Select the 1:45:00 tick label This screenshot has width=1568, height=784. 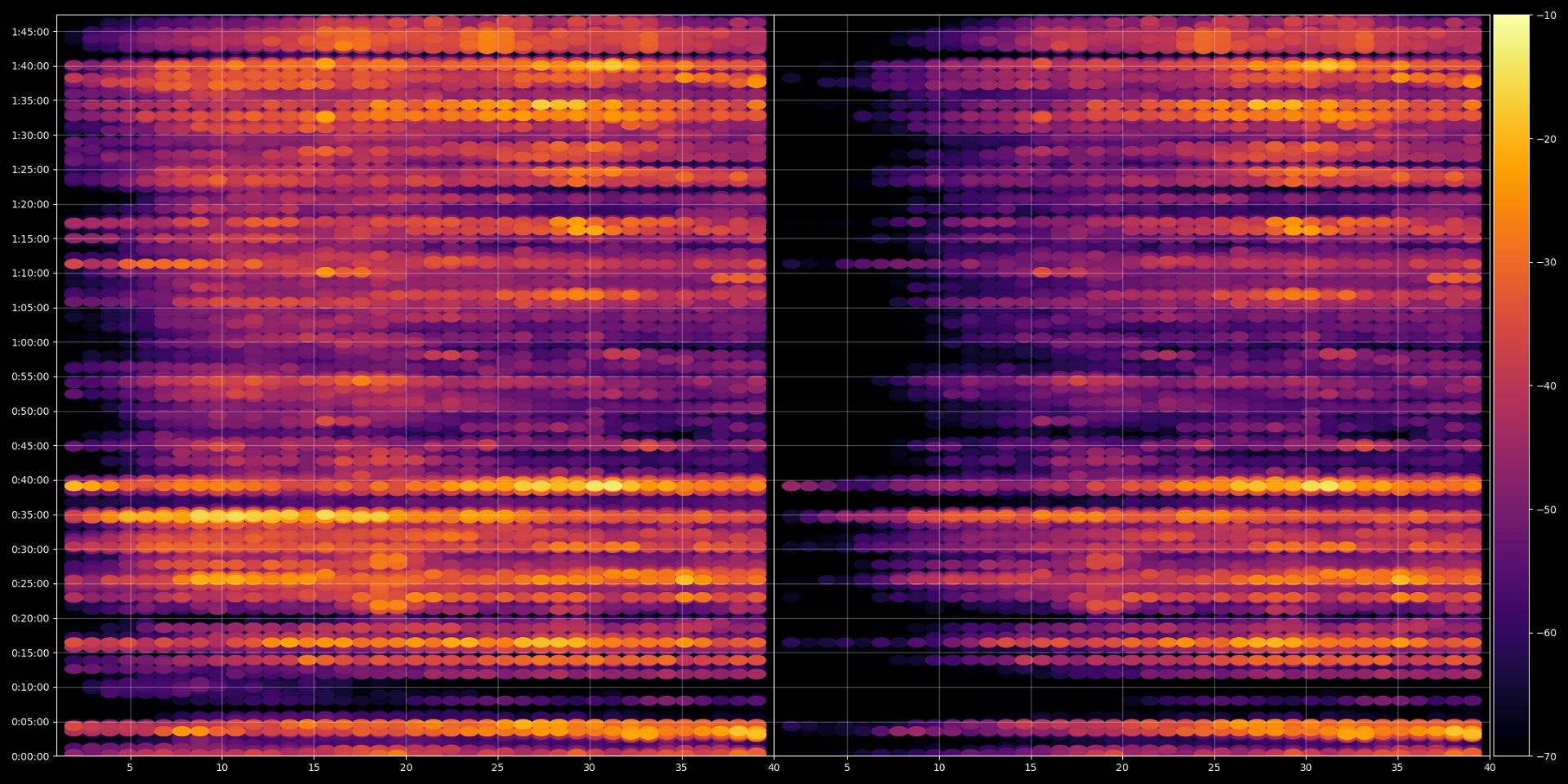point(30,32)
